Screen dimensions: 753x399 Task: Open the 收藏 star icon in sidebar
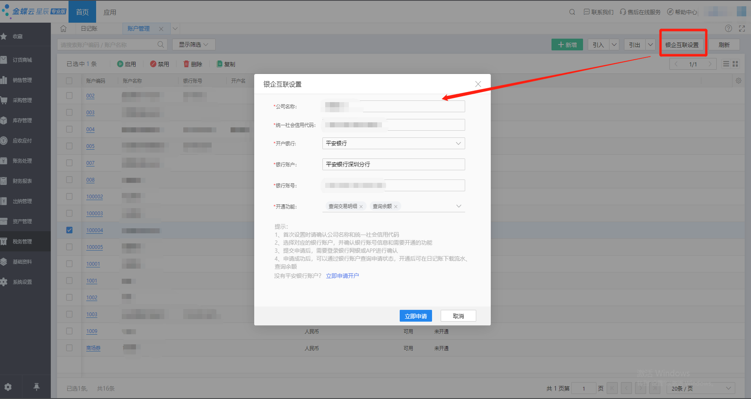pos(4,36)
